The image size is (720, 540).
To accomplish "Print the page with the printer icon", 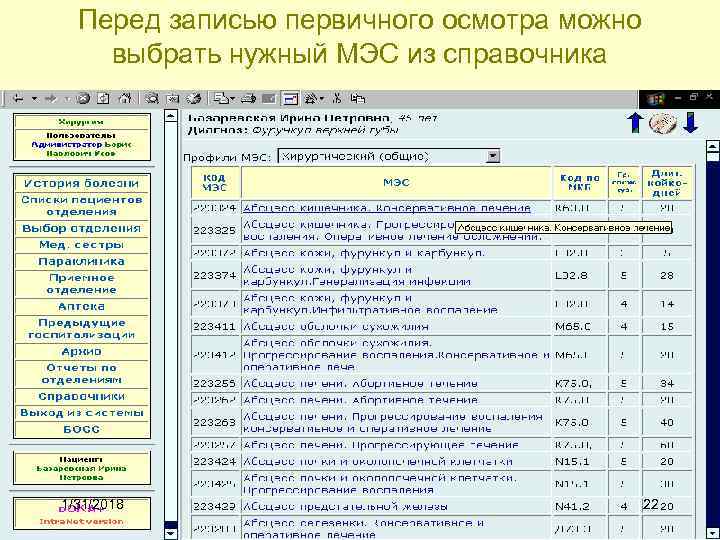I will pyautogui.click(x=249, y=99).
